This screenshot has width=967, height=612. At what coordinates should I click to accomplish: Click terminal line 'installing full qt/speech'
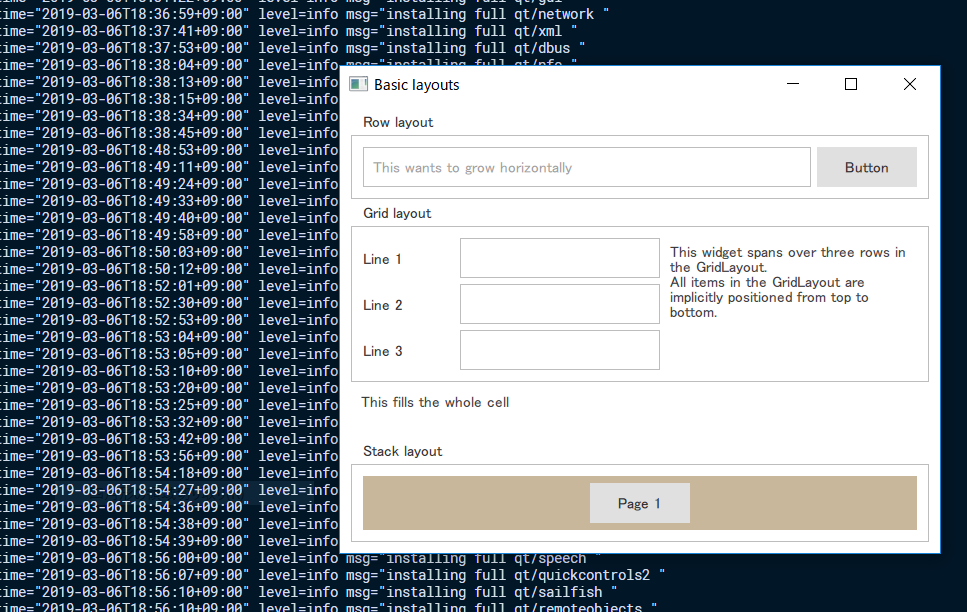tap(300, 558)
